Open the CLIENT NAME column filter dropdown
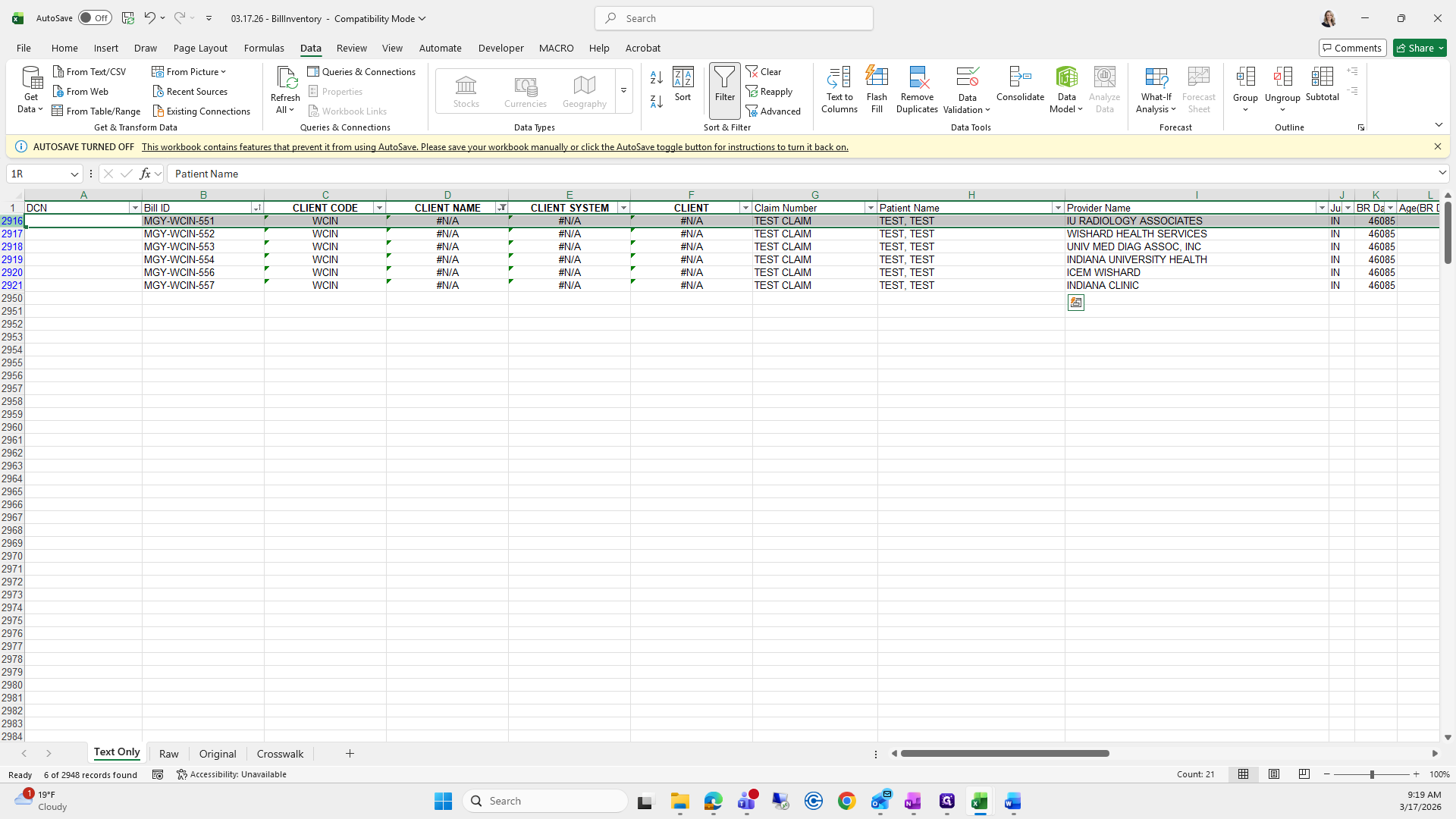 [x=501, y=208]
